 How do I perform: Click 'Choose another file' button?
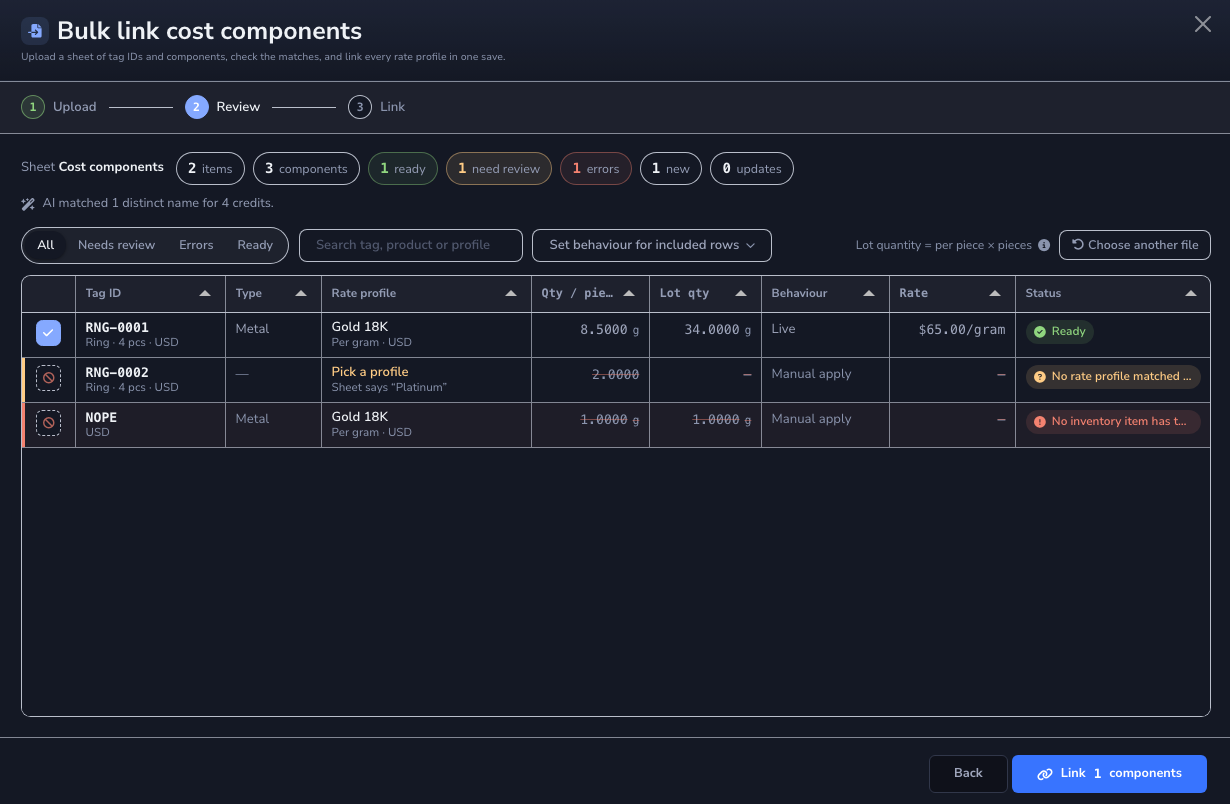coord(1135,245)
